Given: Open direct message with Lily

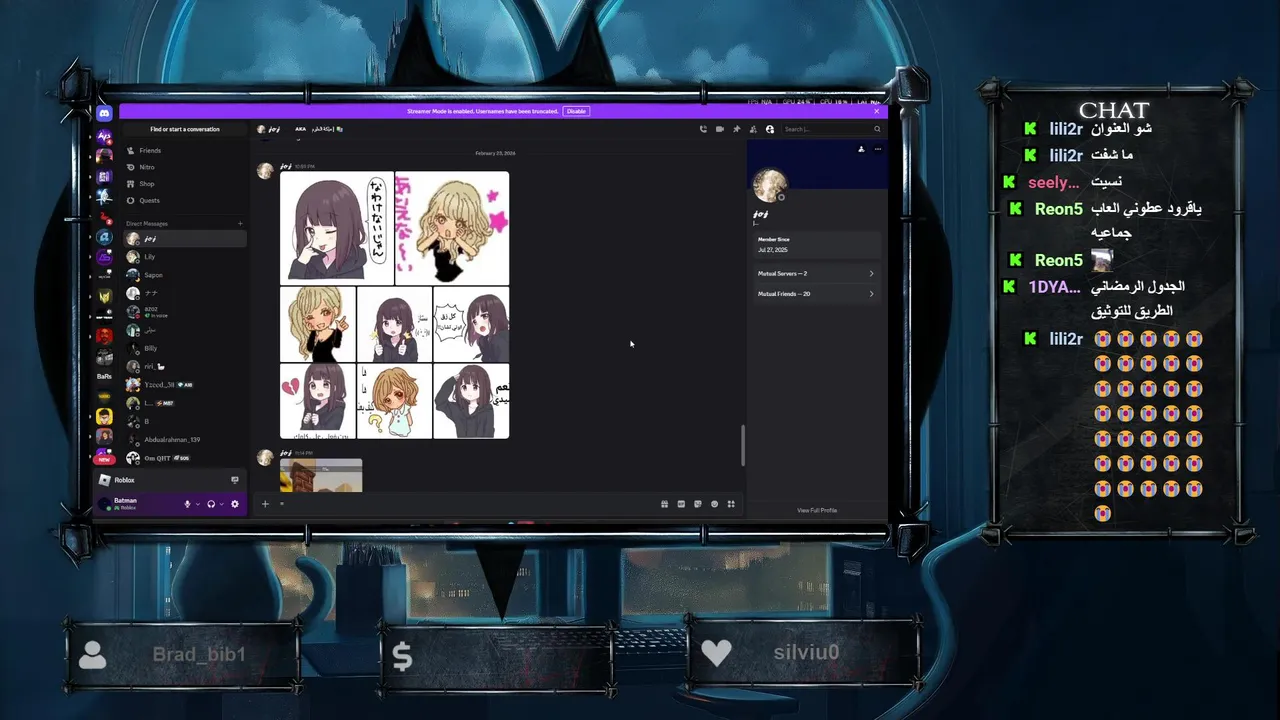Looking at the screenshot, I should click(x=185, y=257).
